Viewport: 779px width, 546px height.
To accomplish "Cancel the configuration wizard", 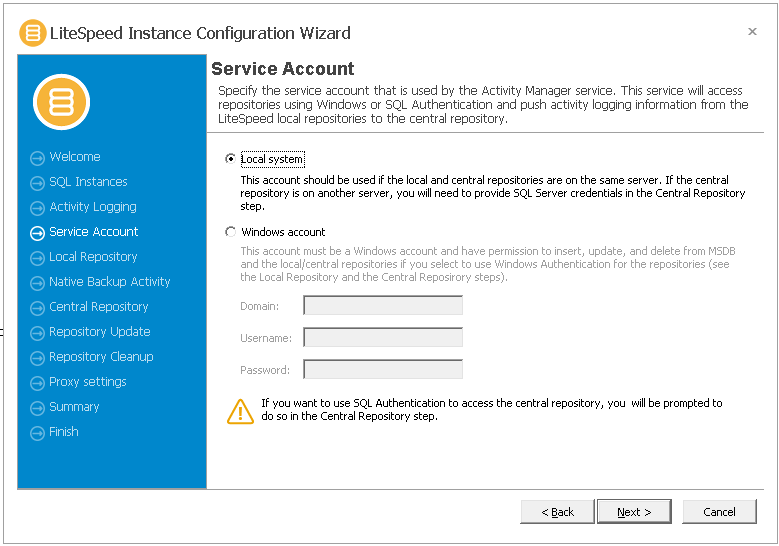I will point(719,512).
